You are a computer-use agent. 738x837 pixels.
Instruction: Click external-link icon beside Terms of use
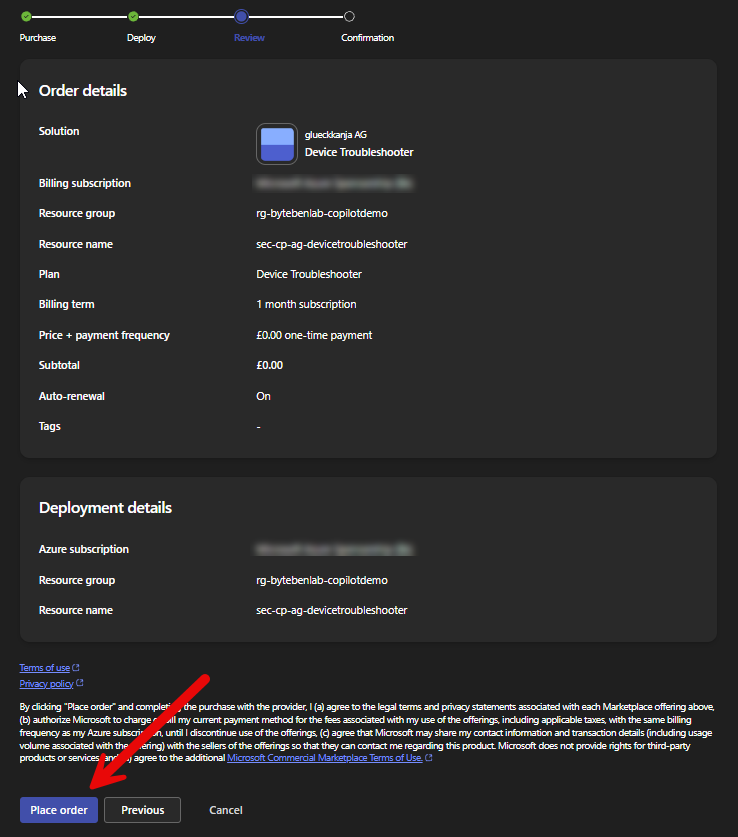pyautogui.click(x=77, y=668)
